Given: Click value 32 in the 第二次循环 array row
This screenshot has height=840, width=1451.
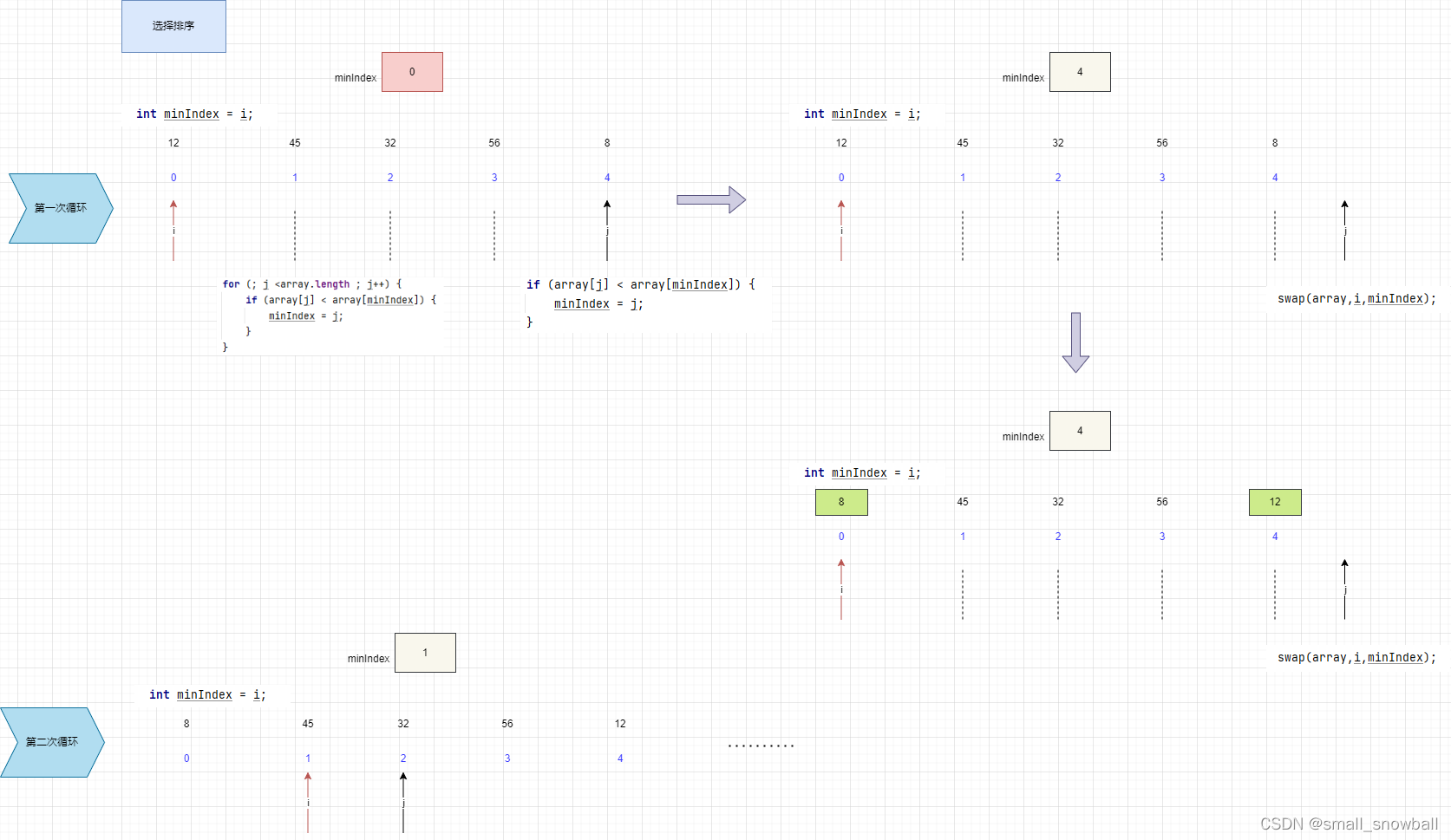Looking at the screenshot, I should pos(403,724).
